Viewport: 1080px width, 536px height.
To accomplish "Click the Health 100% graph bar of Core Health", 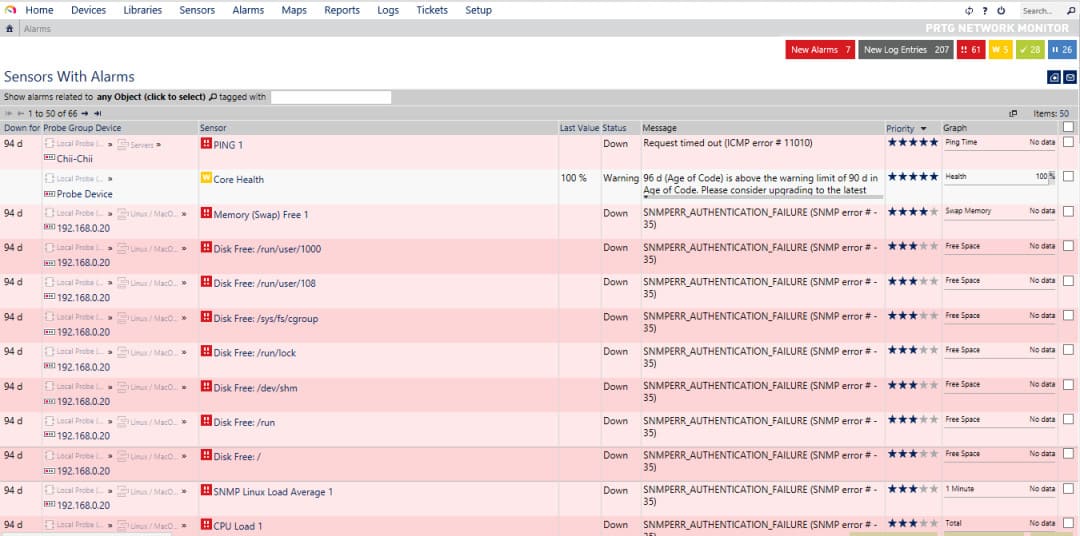I will 999,178.
